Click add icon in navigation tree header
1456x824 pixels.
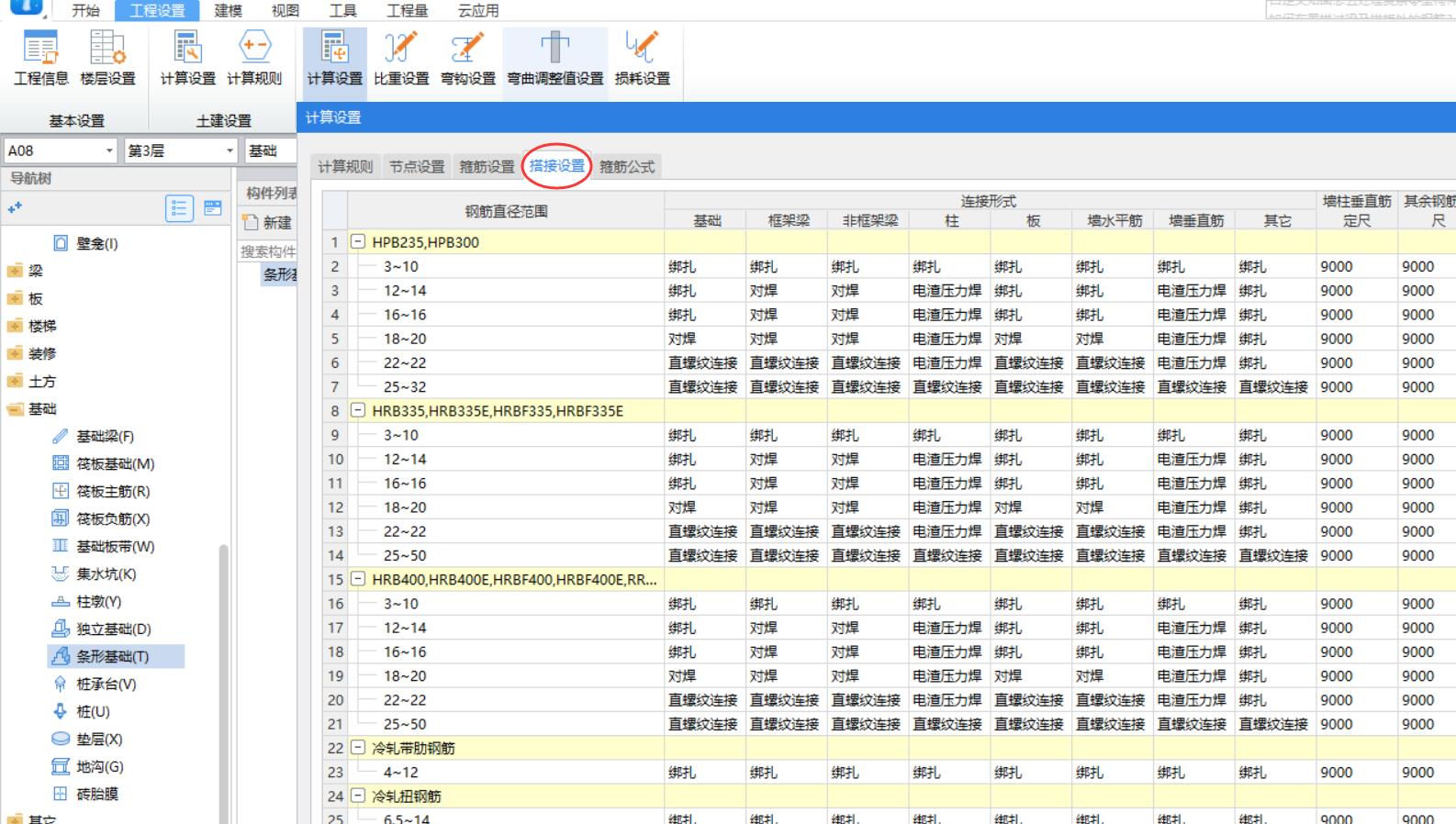[15, 208]
